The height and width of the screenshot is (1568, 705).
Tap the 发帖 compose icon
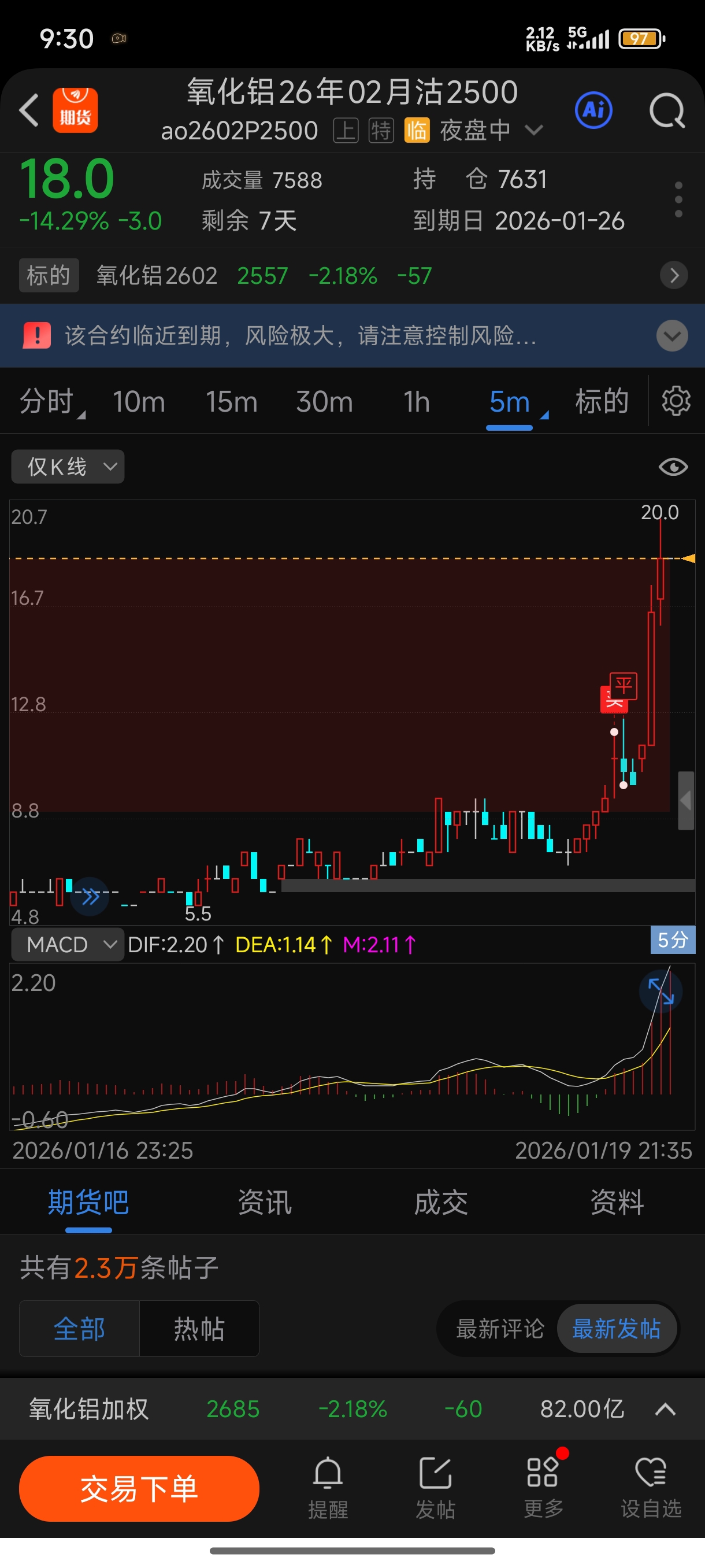[436, 1488]
